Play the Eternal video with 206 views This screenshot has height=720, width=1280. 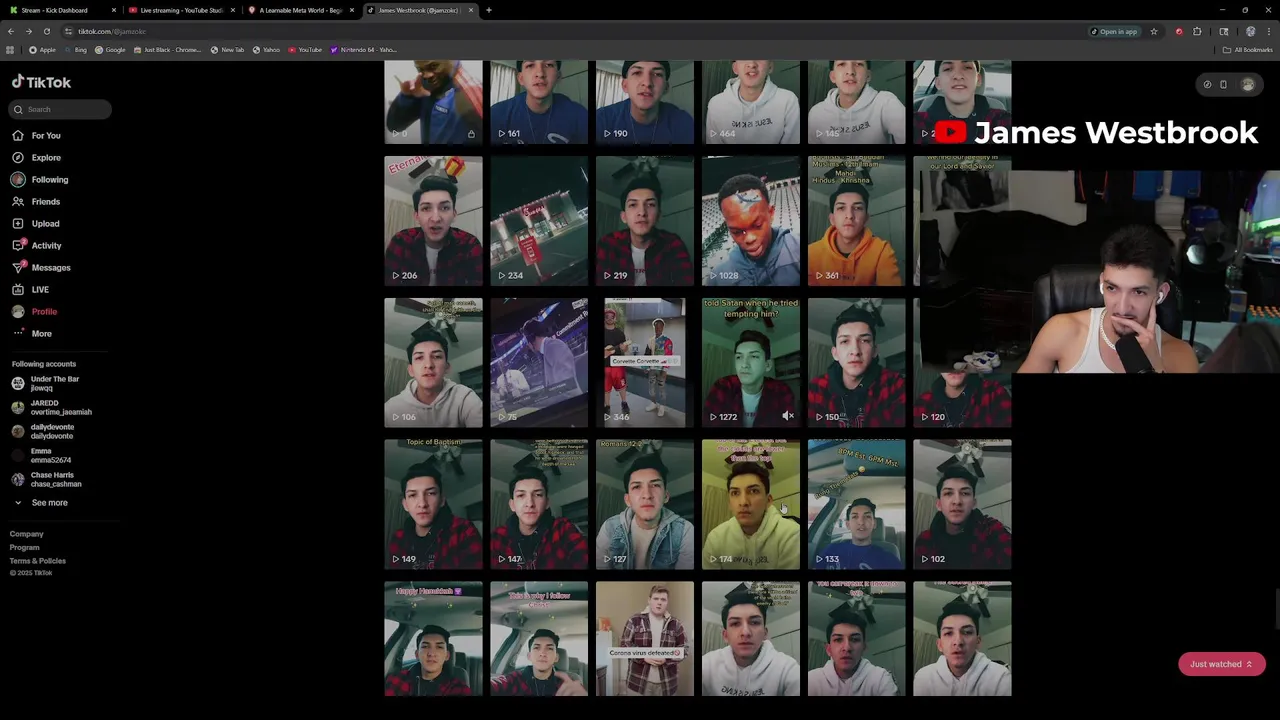coord(433,221)
